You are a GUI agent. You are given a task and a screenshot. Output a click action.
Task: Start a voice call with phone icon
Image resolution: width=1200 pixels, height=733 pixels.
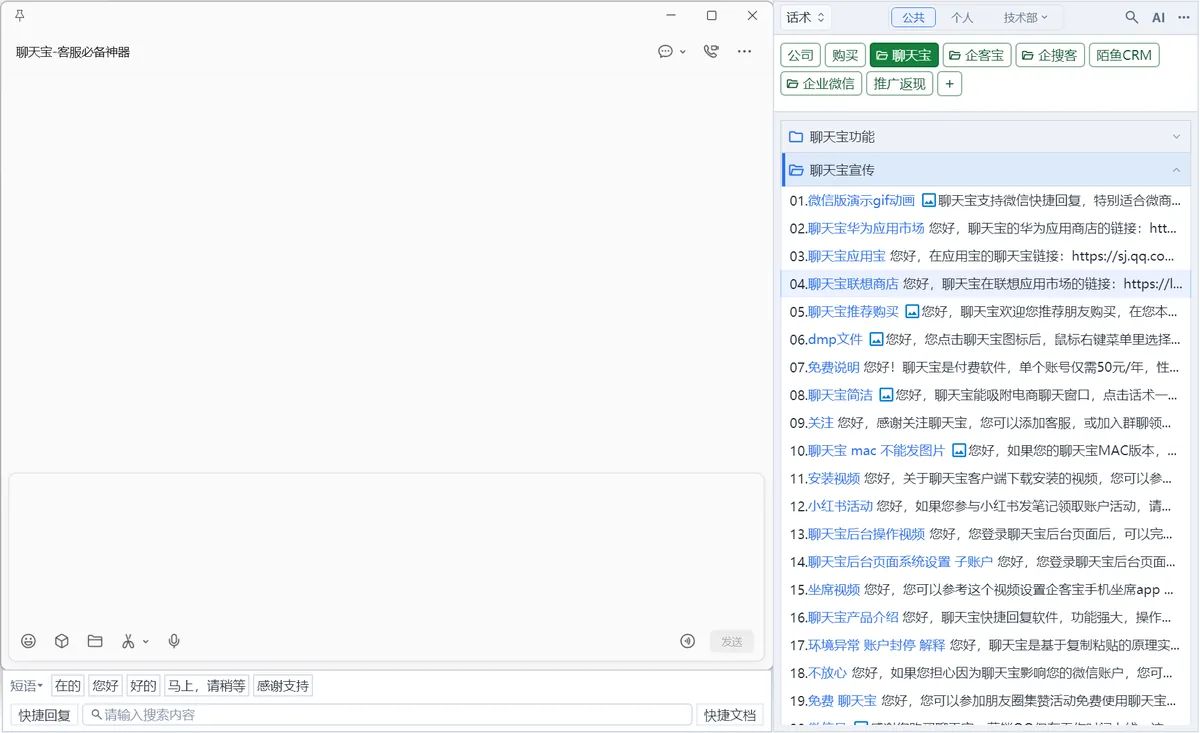pos(711,51)
